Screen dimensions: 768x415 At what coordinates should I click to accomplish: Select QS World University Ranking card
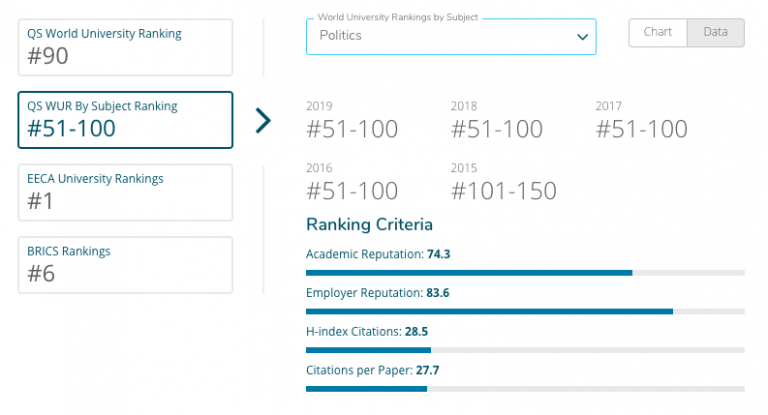point(125,47)
